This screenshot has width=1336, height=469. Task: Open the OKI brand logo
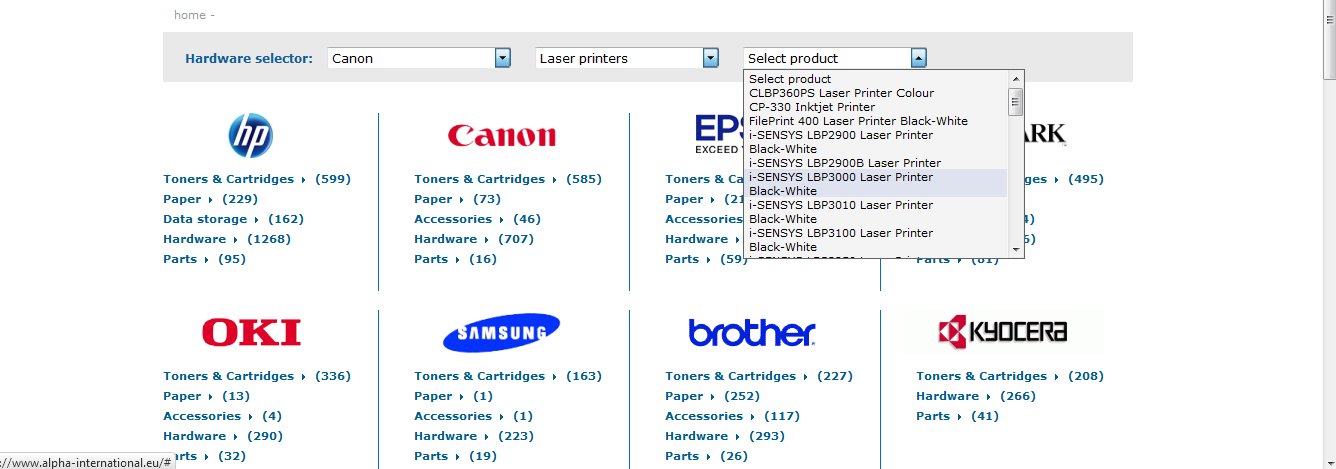251,333
